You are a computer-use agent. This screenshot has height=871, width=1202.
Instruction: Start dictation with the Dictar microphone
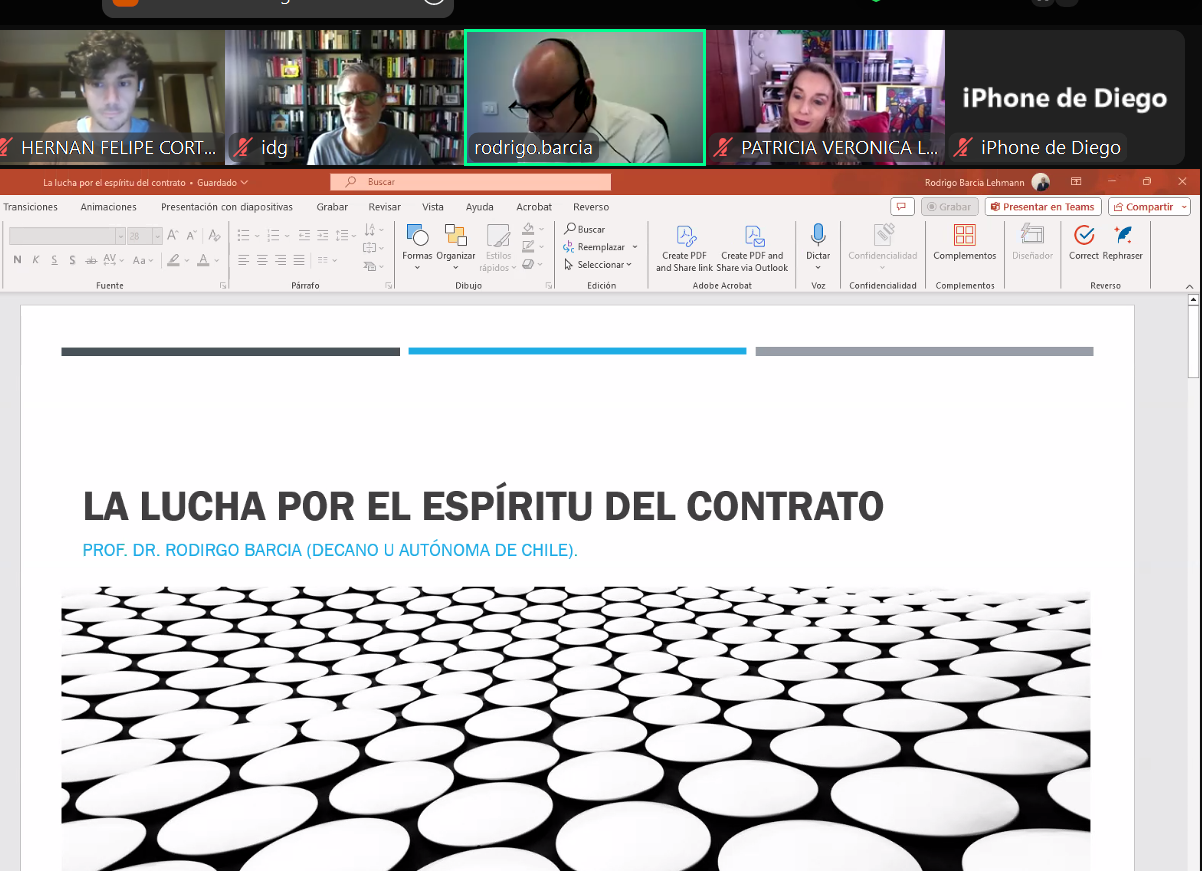(818, 236)
